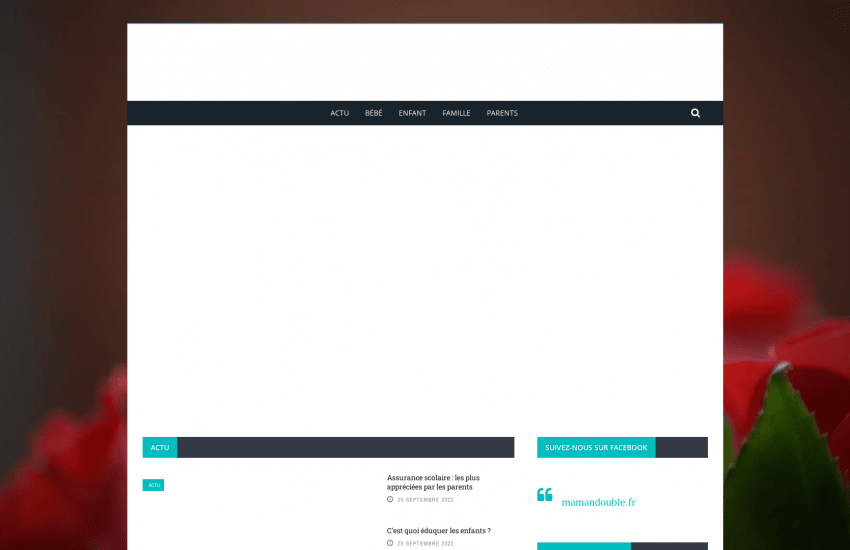Select ENFANT in the navigation bar
The image size is (850, 550).
[412, 113]
